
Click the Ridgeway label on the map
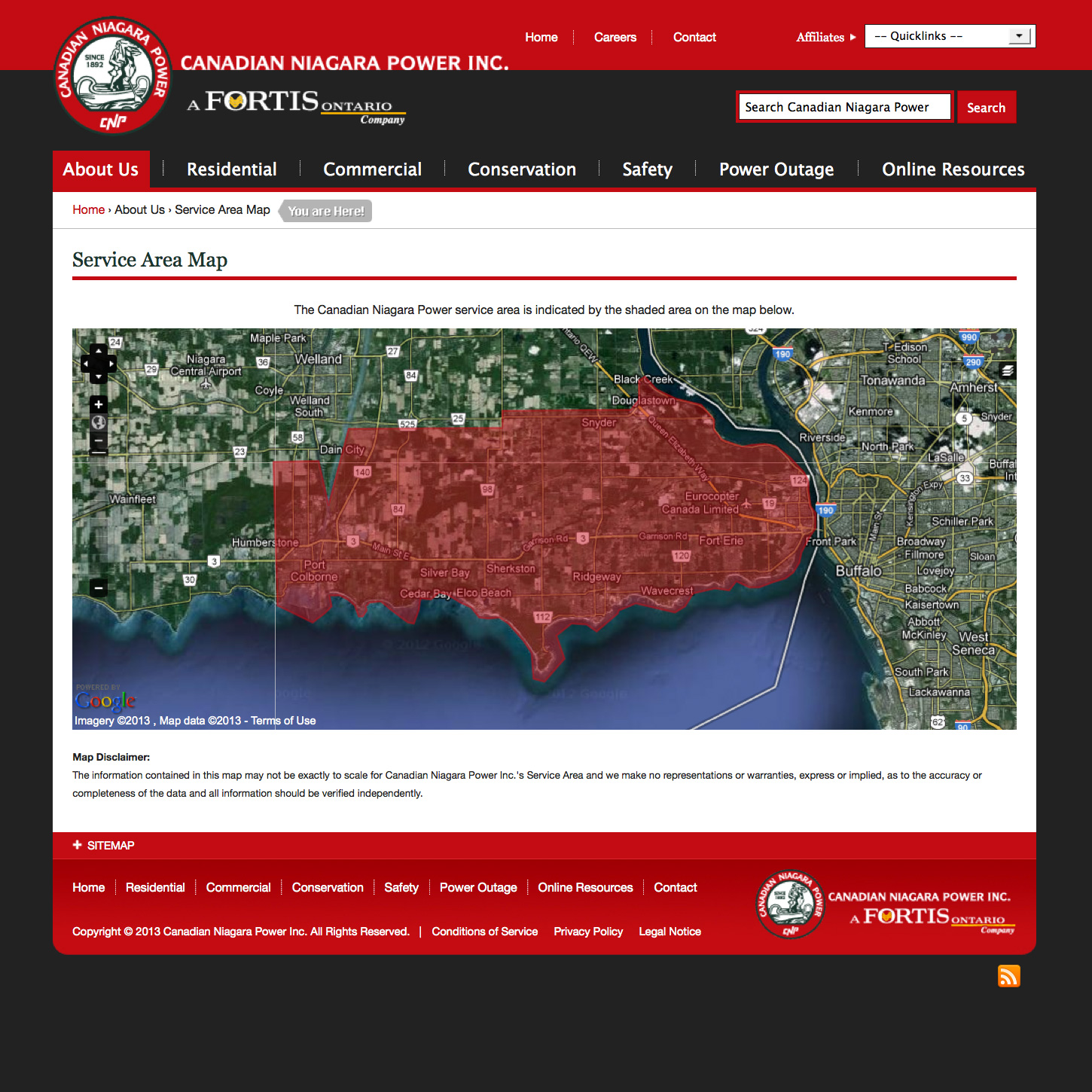tap(596, 577)
